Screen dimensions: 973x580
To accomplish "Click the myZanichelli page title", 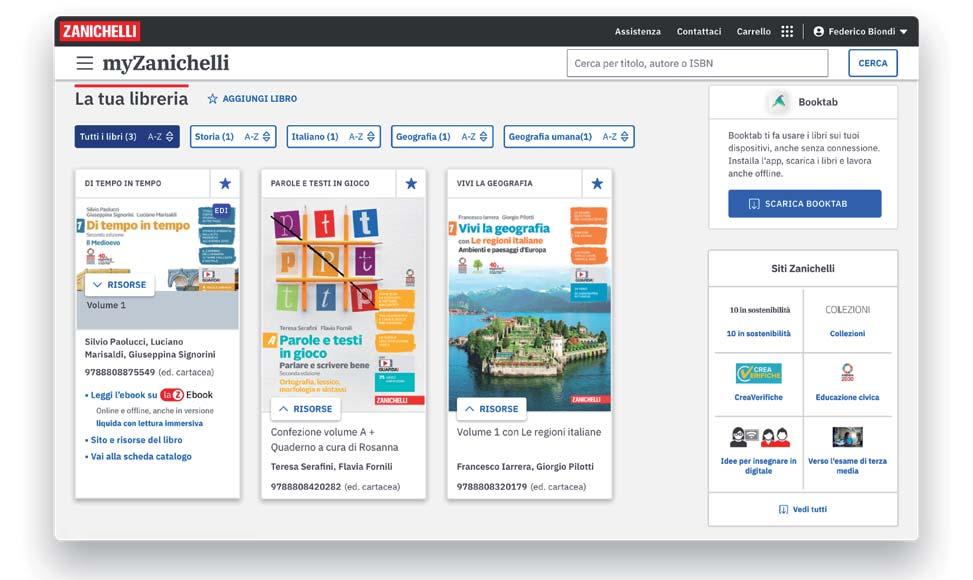I will [166, 63].
